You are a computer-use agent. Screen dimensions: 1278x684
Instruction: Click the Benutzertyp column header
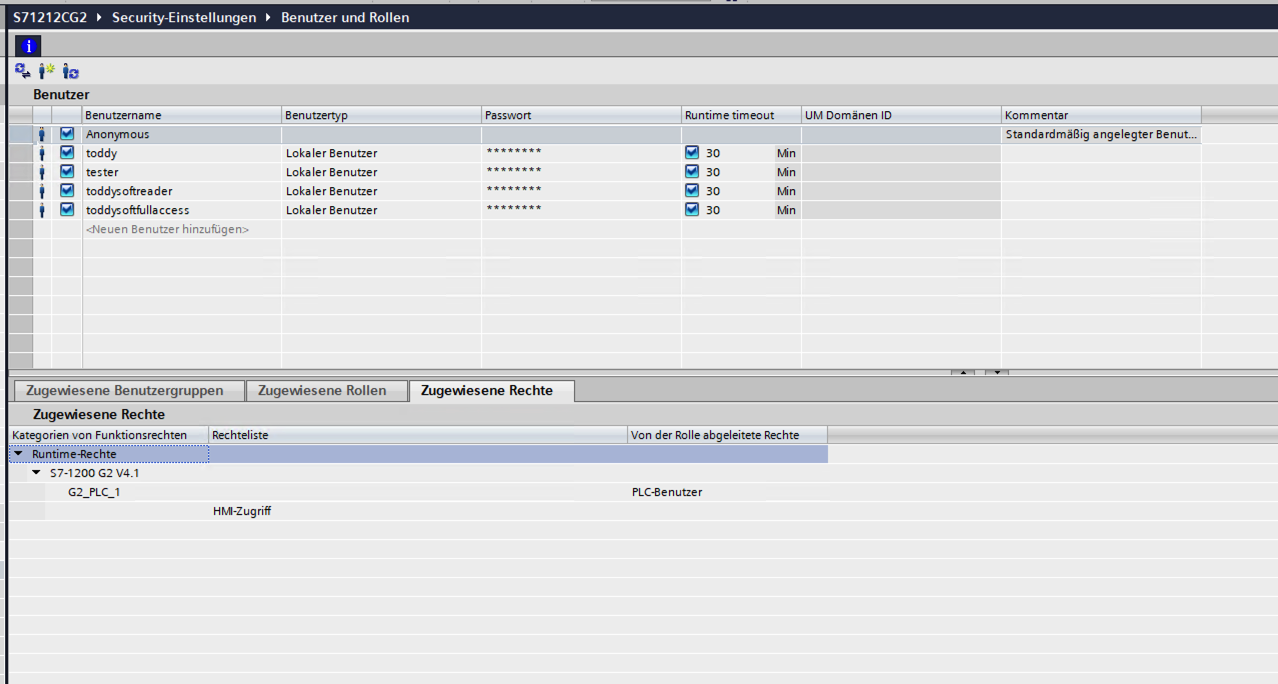point(381,115)
